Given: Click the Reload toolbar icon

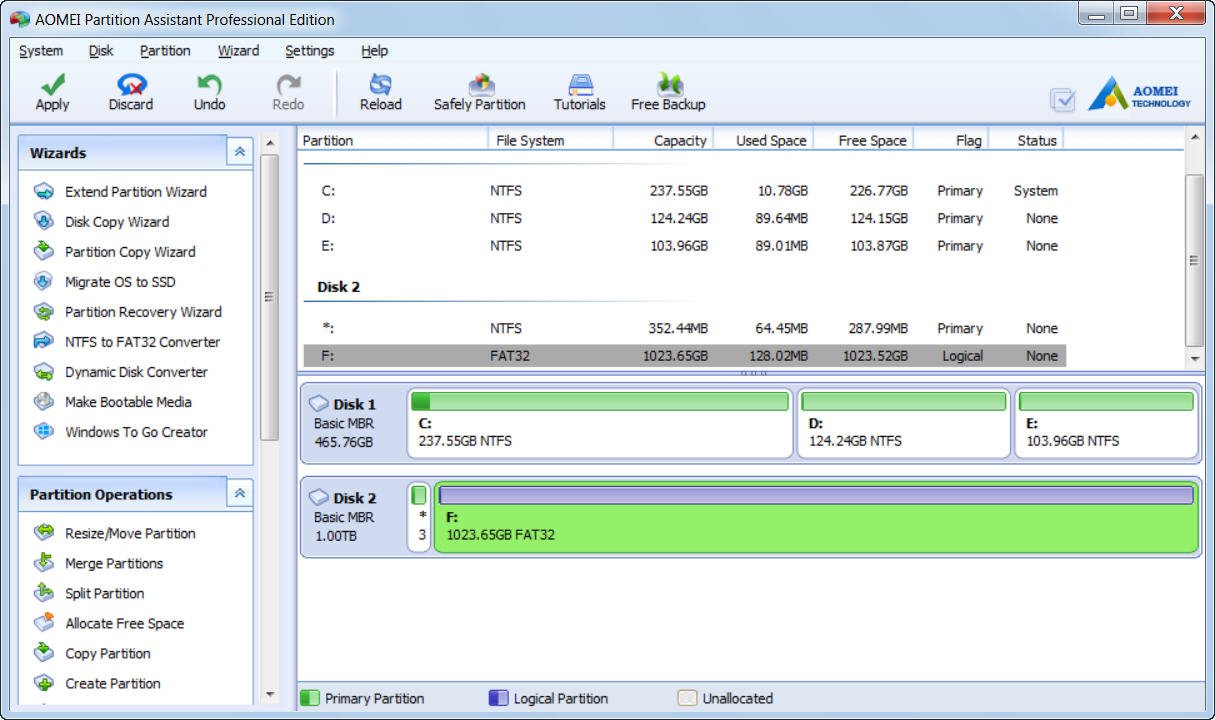Looking at the screenshot, I should coord(380,84).
